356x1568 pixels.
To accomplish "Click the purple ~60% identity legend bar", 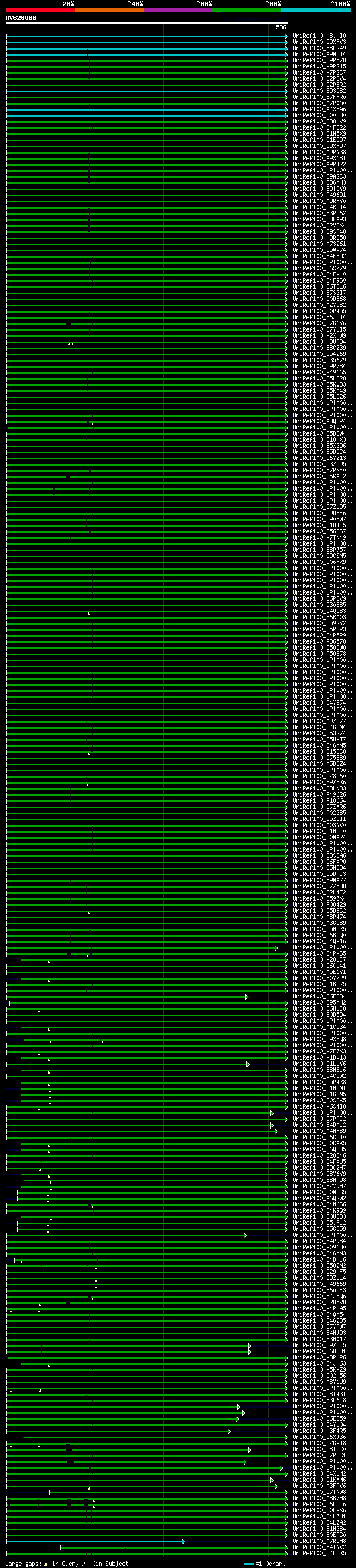I will pyautogui.click(x=177, y=10).
